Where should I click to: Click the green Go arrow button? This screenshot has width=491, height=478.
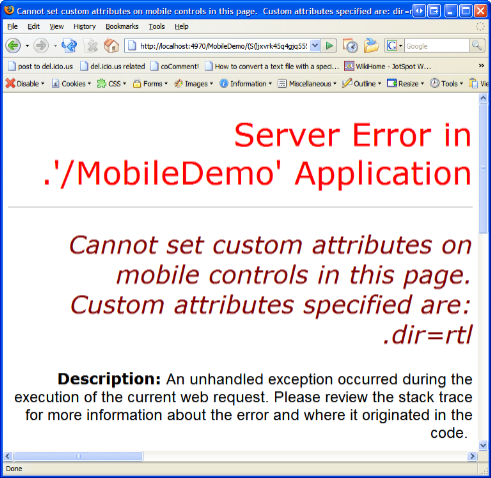[x=329, y=46]
